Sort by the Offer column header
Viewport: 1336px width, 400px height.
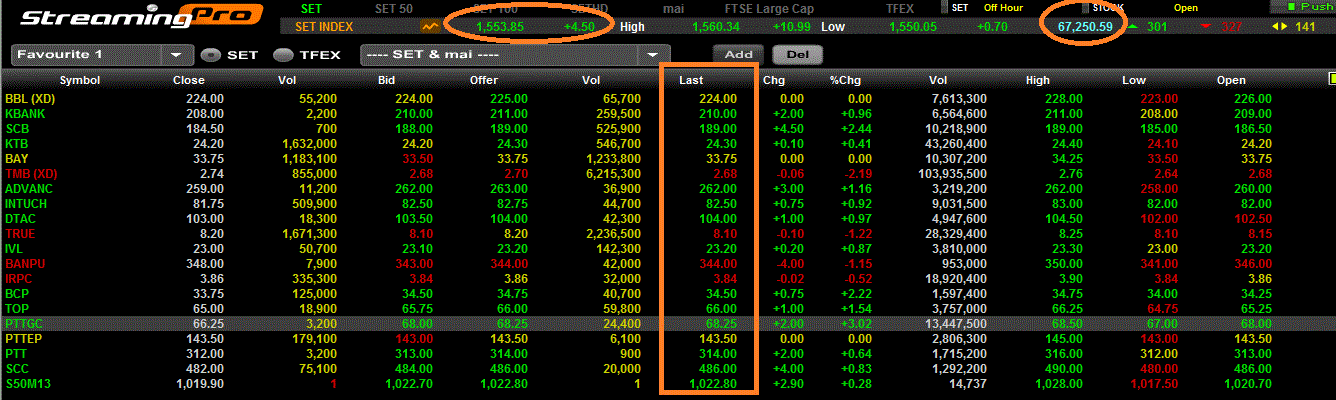click(484, 80)
